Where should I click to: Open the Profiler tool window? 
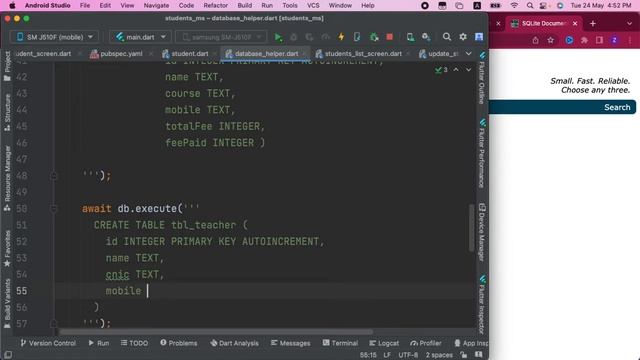[x=426, y=343]
